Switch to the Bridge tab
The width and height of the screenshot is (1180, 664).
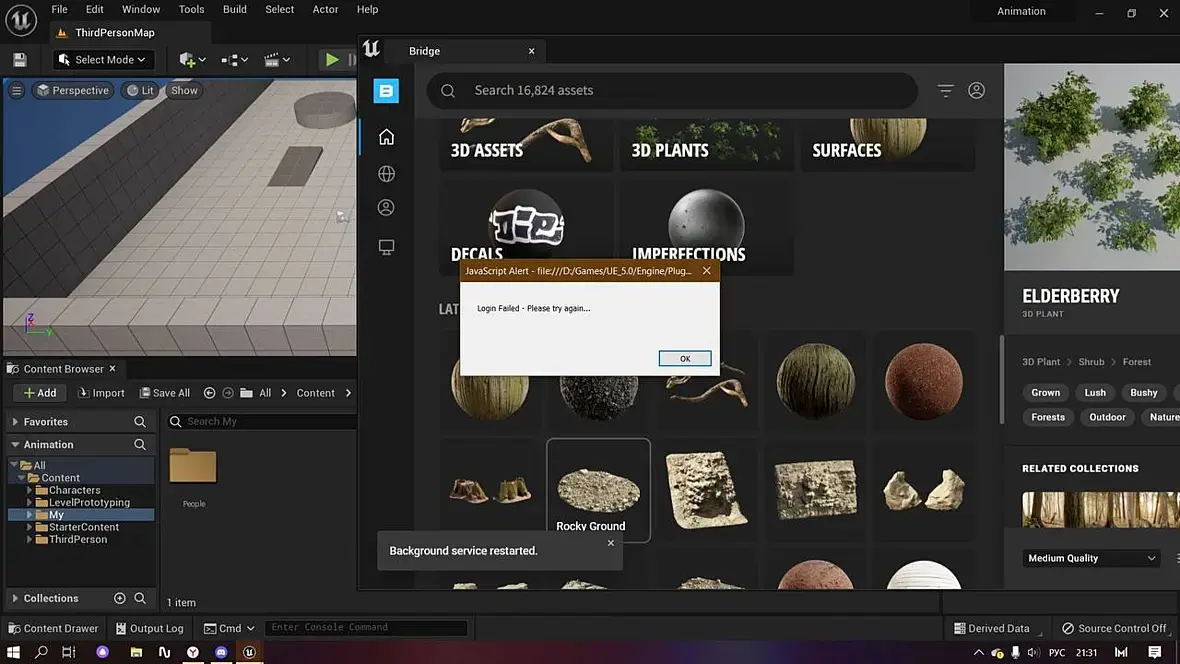pos(424,51)
